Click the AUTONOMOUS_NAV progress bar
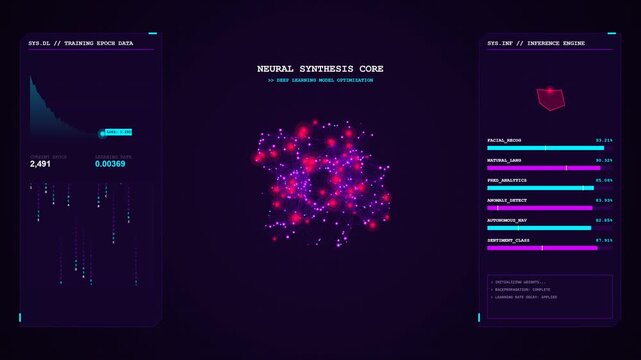Viewport: 641px width, 360px height. [x=549, y=228]
